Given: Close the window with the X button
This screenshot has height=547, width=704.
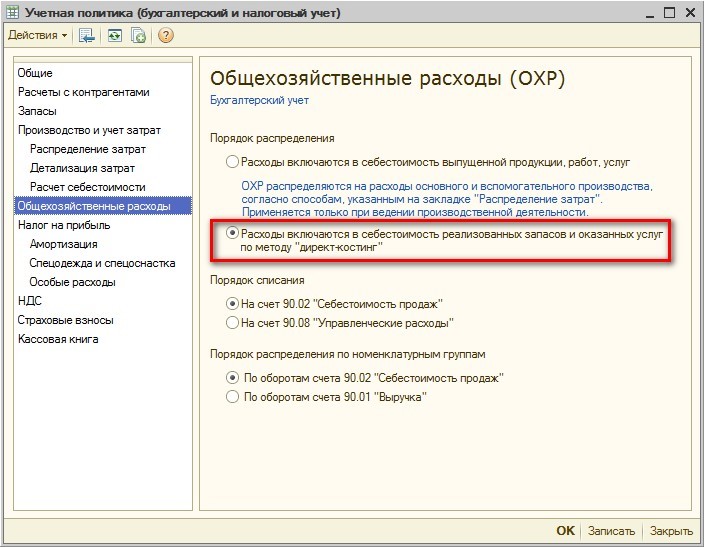Looking at the screenshot, I should pyautogui.click(x=691, y=13).
